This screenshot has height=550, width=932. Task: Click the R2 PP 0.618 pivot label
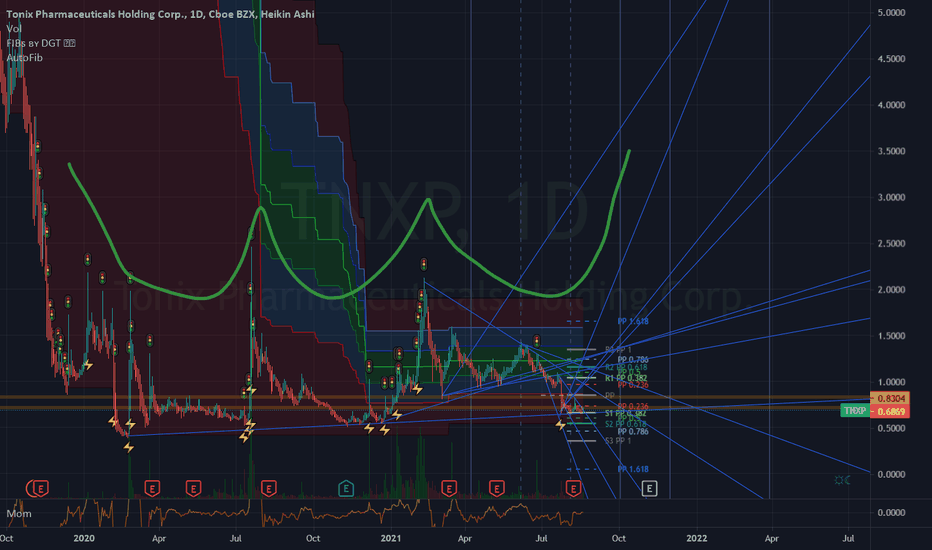click(x=626, y=367)
